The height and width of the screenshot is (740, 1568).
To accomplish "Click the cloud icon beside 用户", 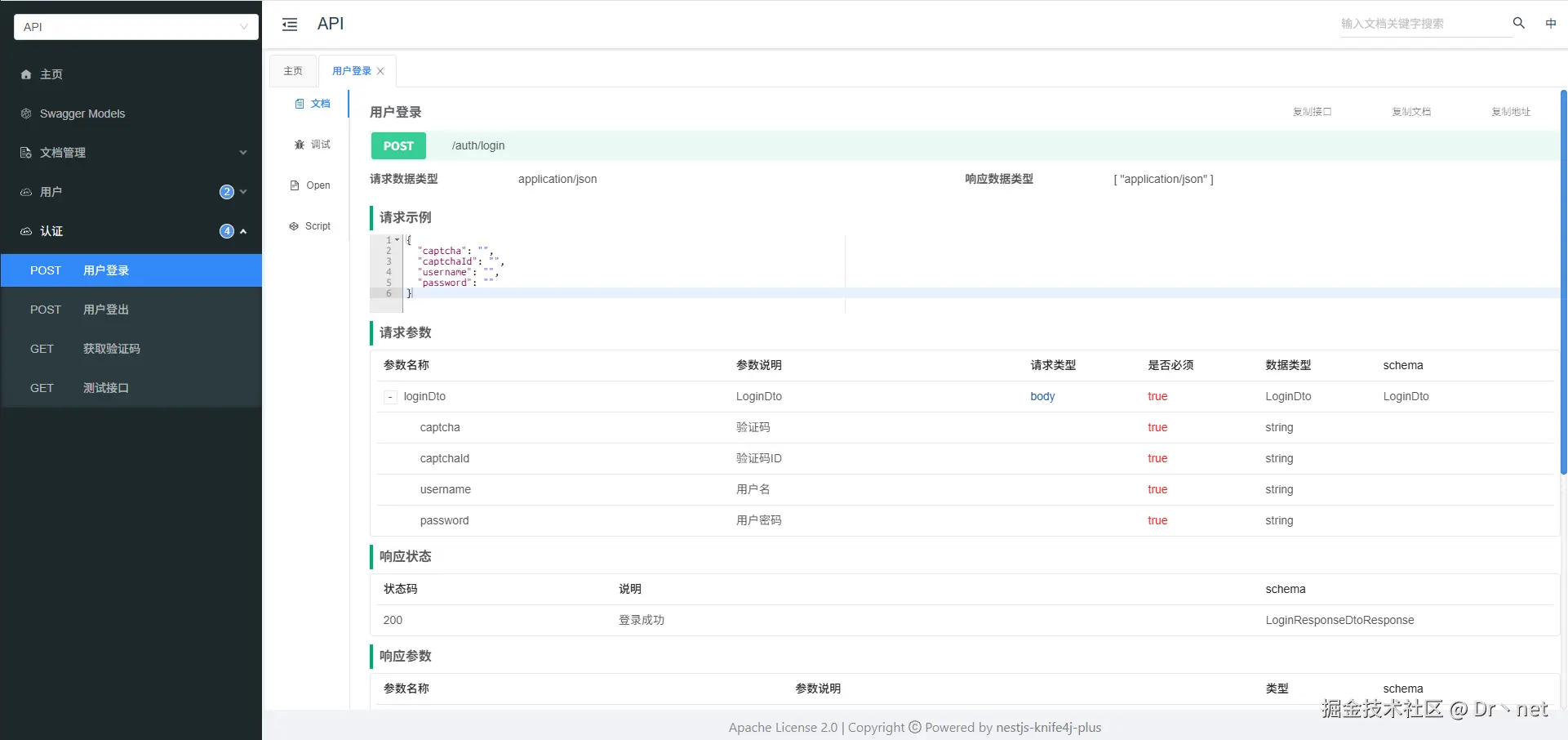I will click(x=26, y=192).
